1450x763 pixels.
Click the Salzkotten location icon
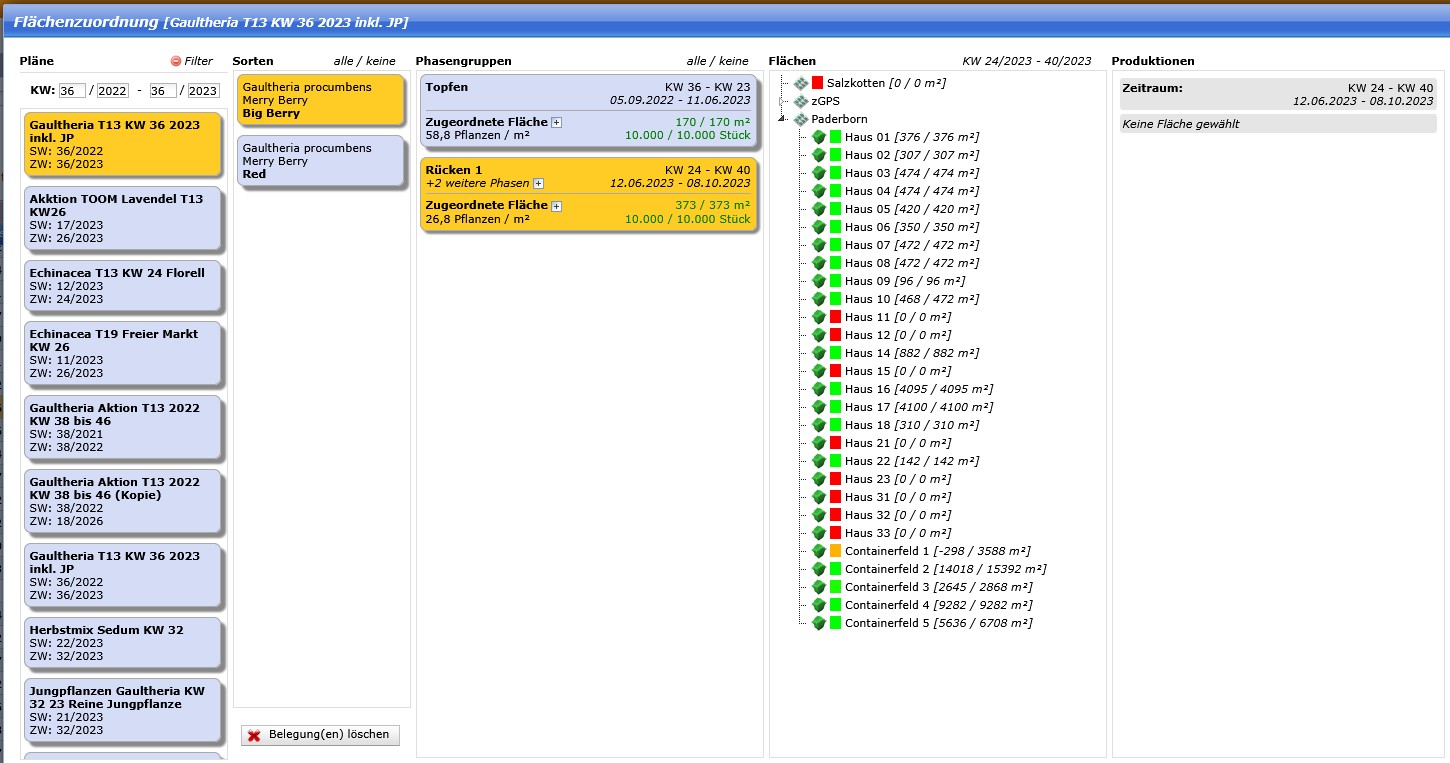[800, 83]
